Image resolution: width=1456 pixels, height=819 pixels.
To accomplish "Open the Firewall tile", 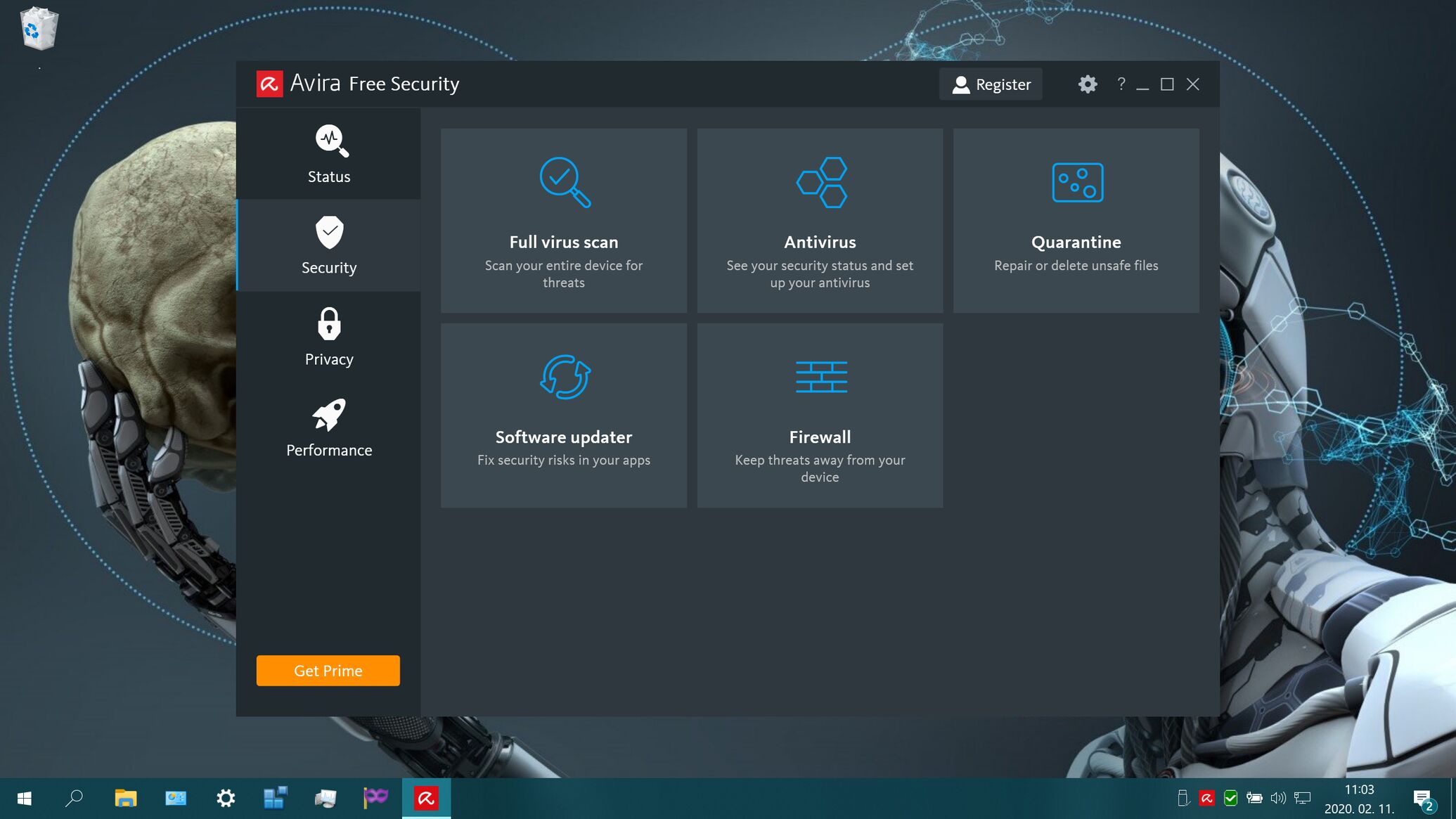I will click(x=820, y=415).
